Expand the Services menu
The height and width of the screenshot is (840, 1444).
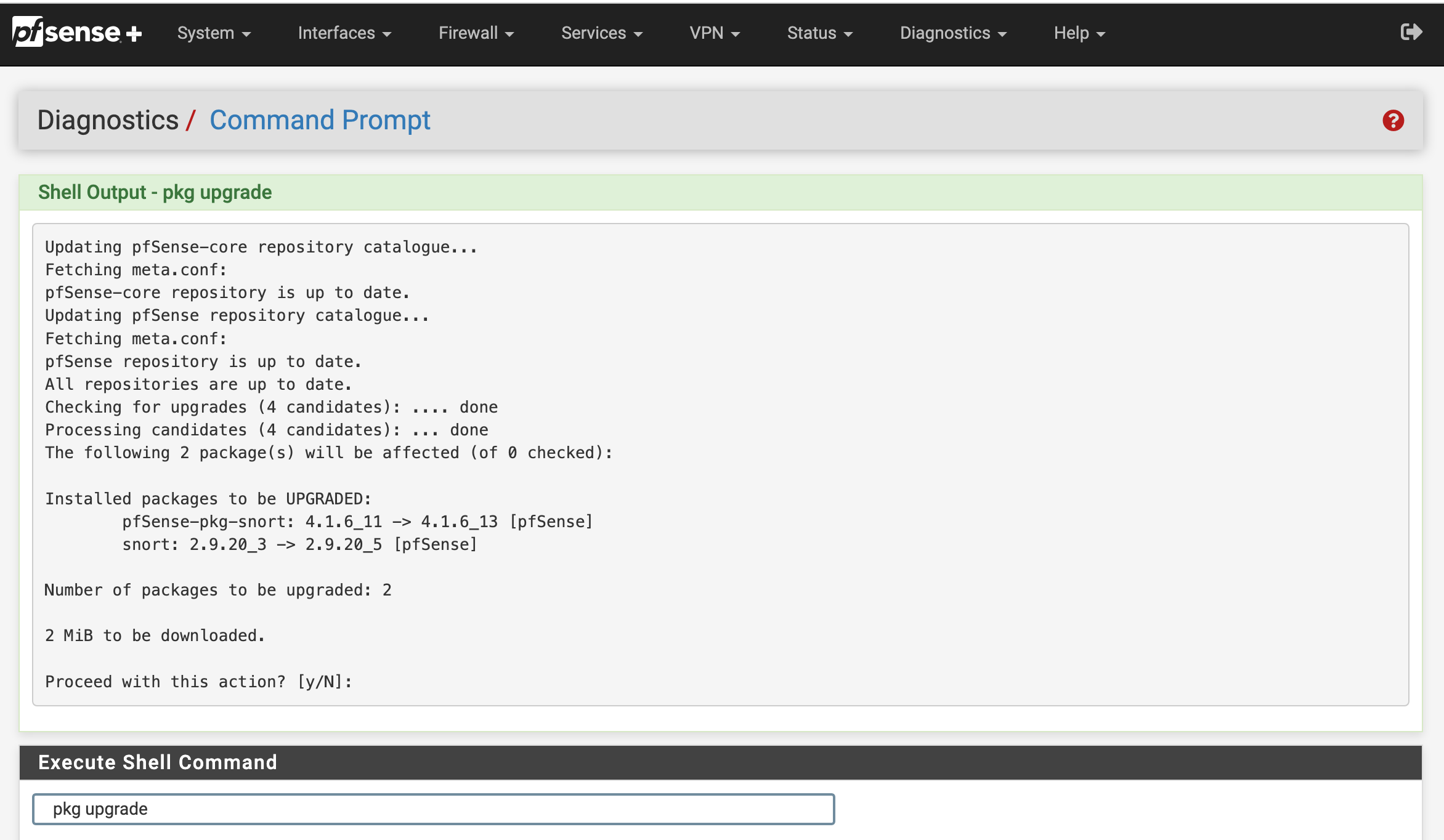(602, 33)
